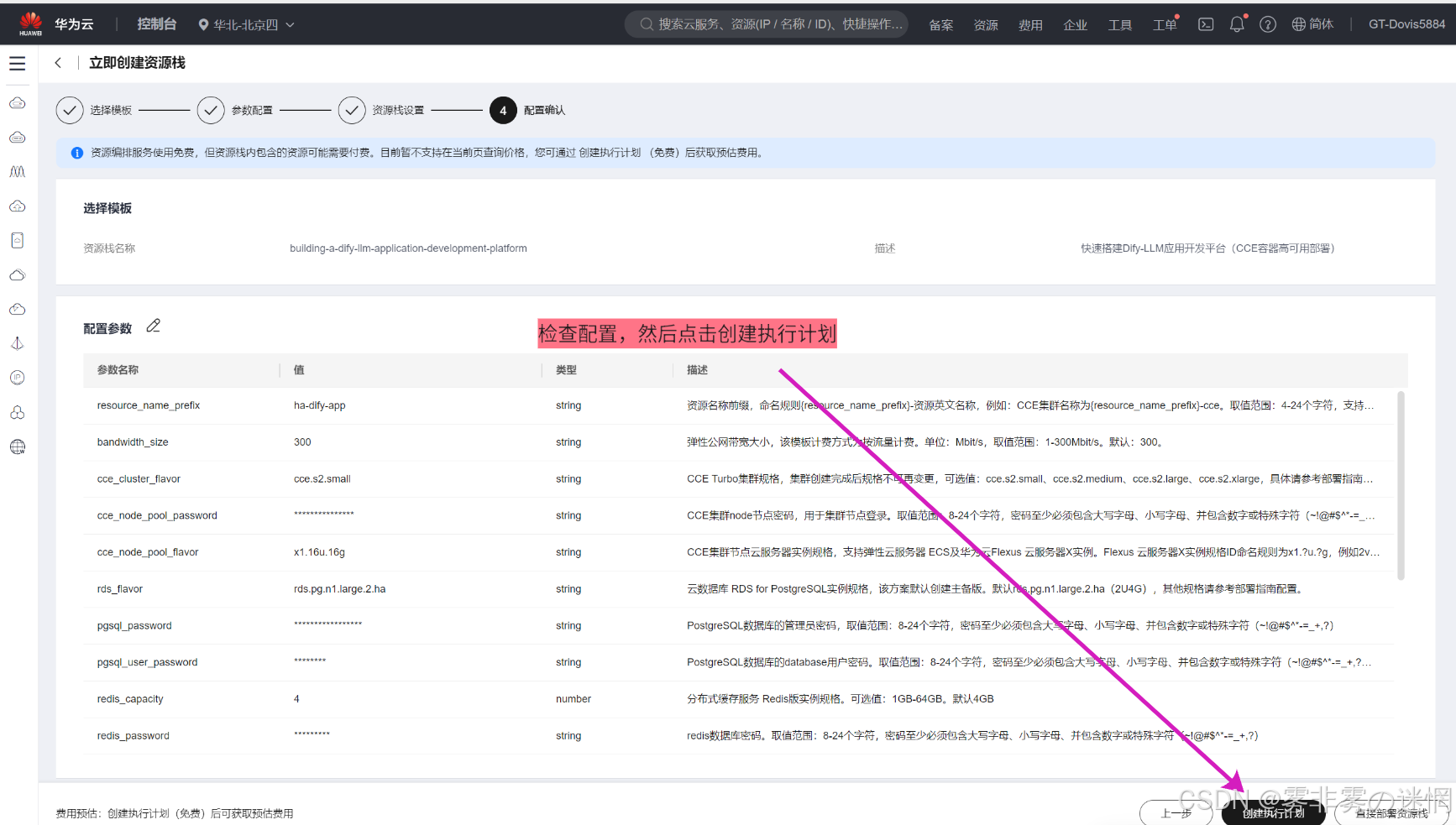Open the hamburger navigation menu
Viewport: 1456px width, 825px height.
18,64
